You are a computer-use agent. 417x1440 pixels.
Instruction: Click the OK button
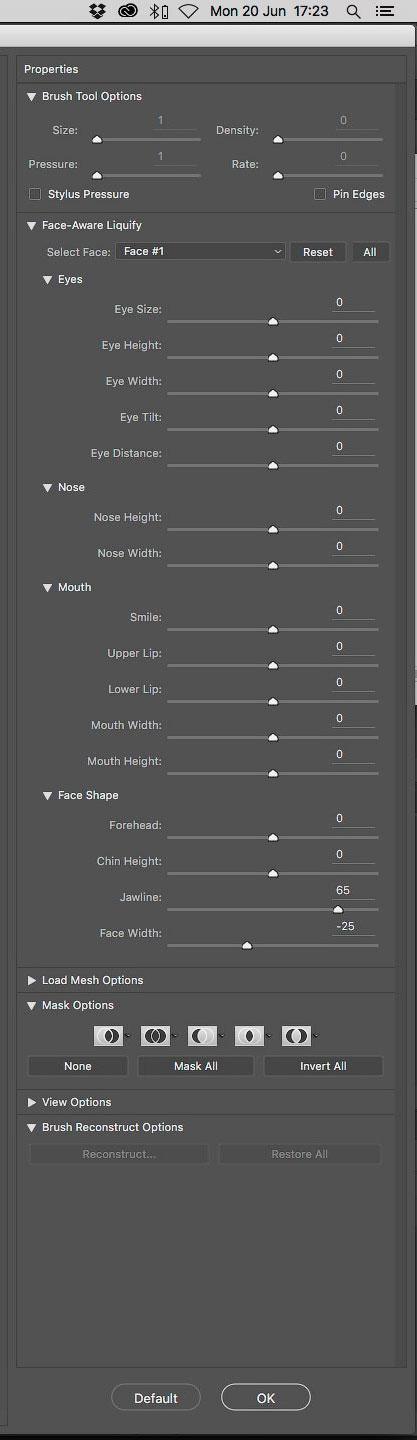click(x=266, y=1398)
